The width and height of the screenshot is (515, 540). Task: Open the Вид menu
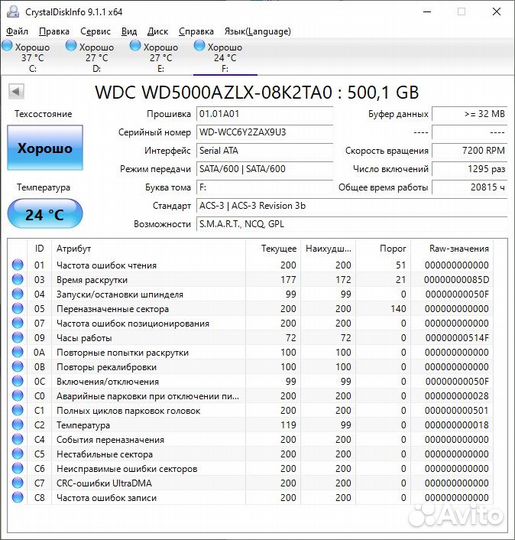click(x=129, y=31)
